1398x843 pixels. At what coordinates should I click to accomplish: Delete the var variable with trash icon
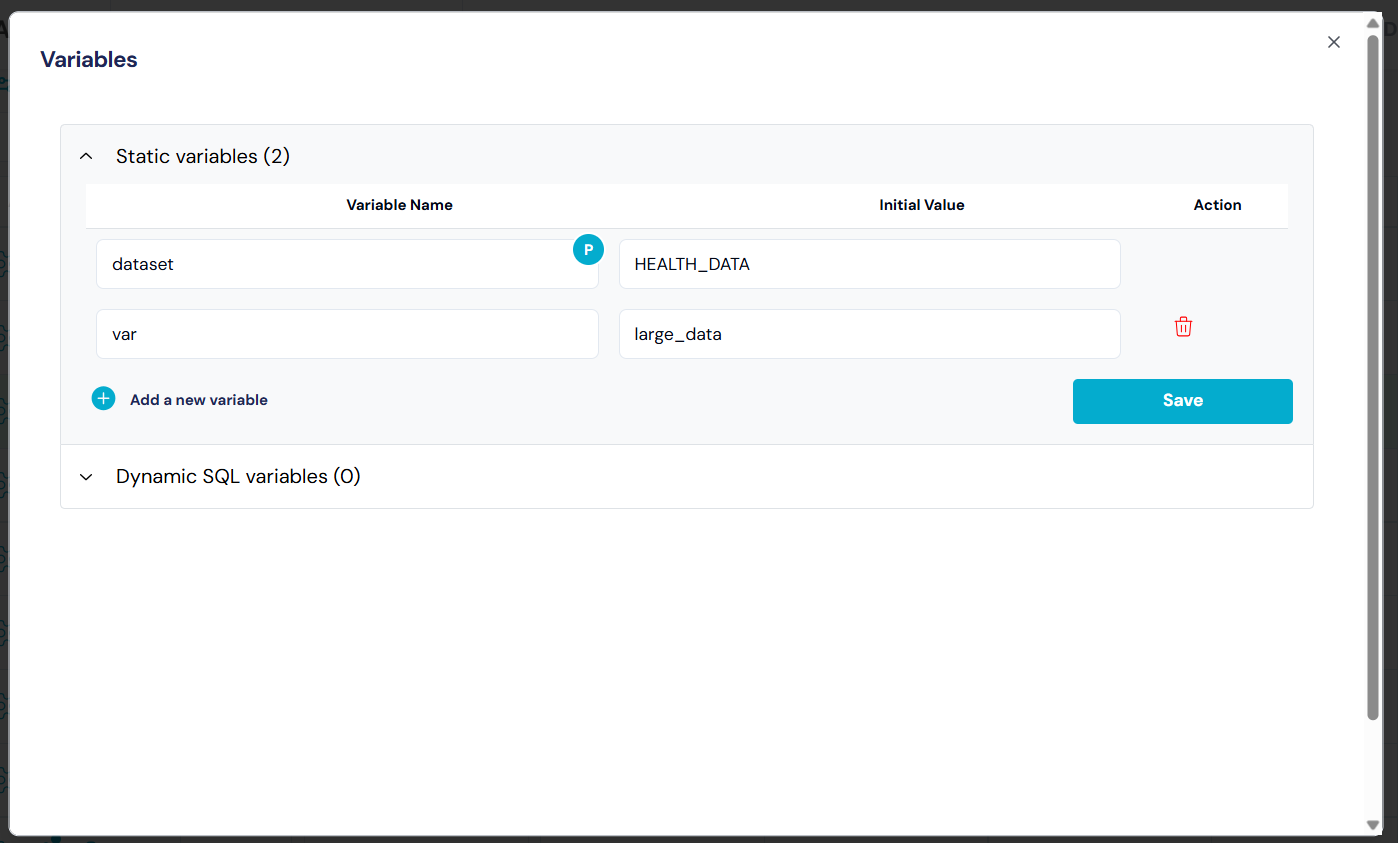pyautogui.click(x=1183, y=327)
